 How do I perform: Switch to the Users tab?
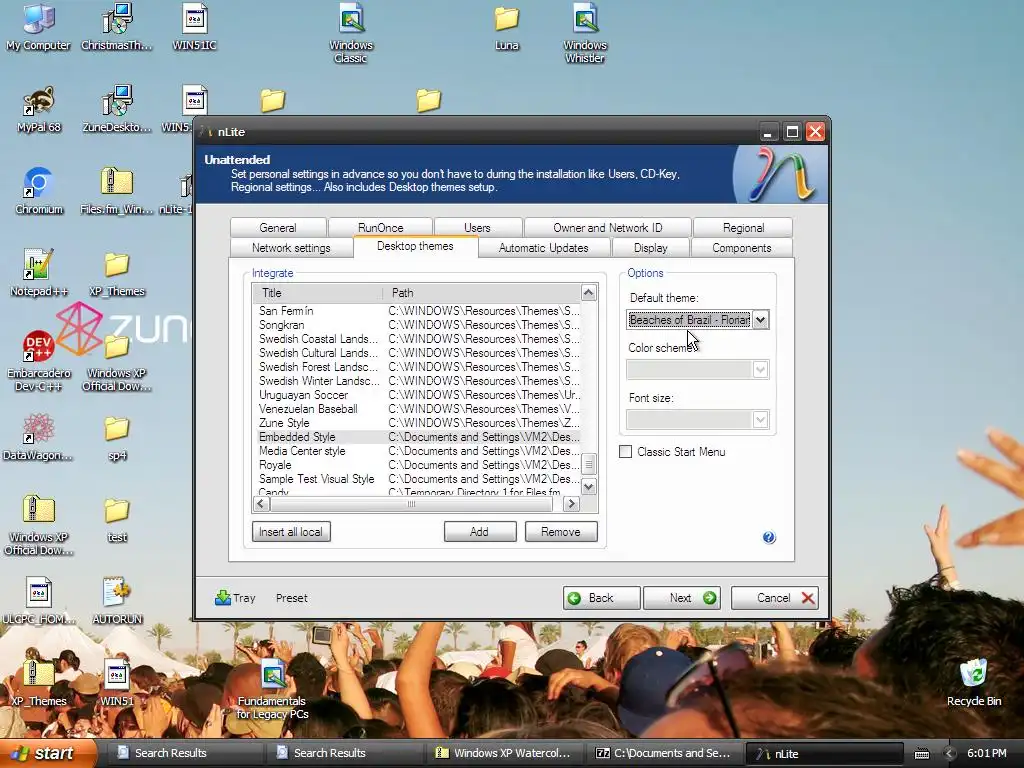[x=477, y=227]
